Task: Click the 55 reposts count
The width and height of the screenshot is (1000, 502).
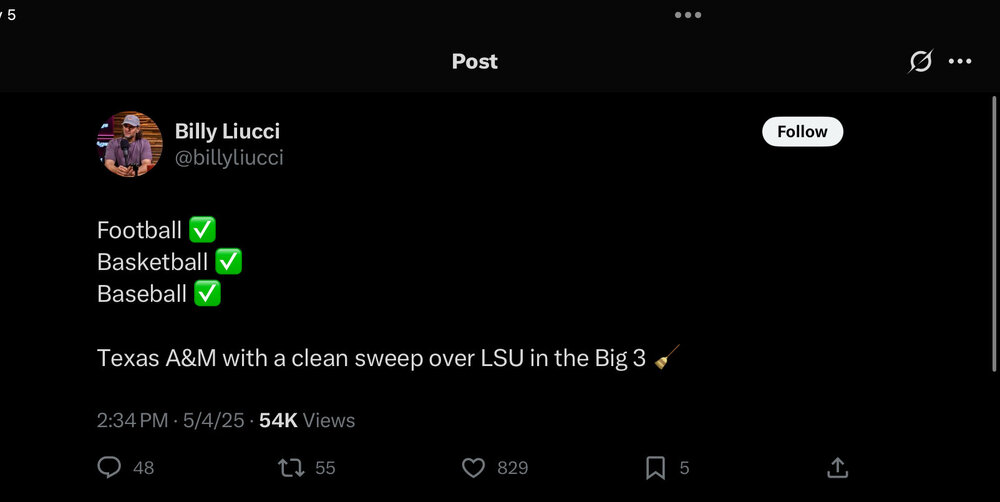Action: coord(325,467)
